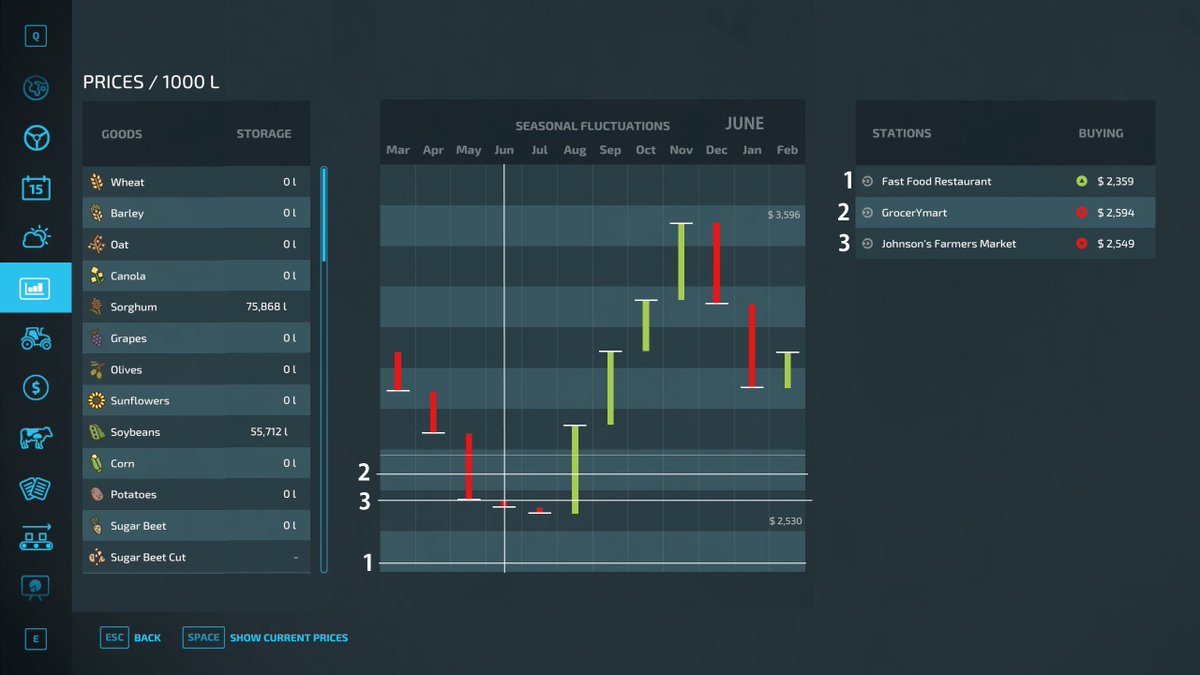Click the STORAGE column header

click(264, 134)
